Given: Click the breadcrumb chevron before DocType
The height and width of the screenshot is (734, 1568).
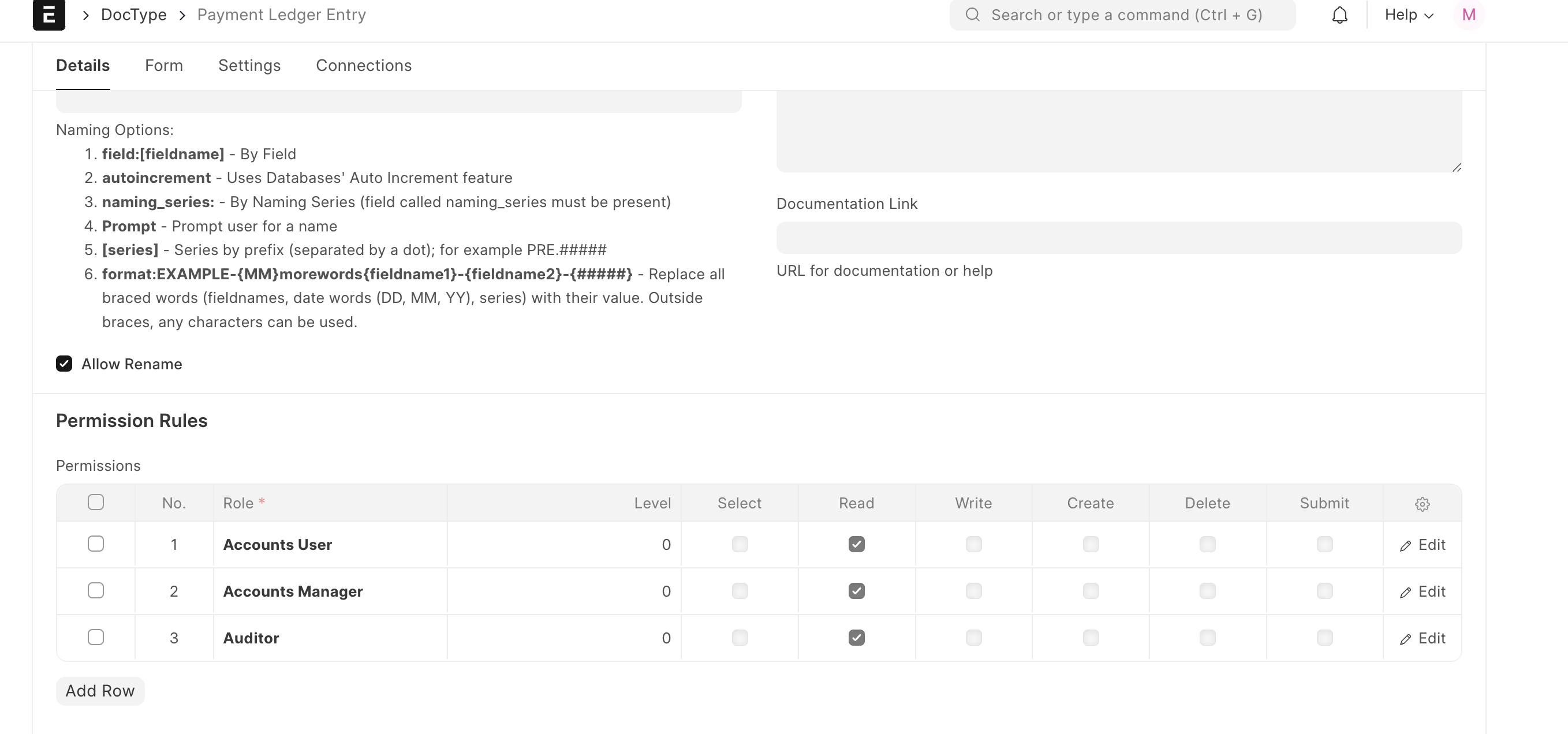Looking at the screenshot, I should pos(86,15).
